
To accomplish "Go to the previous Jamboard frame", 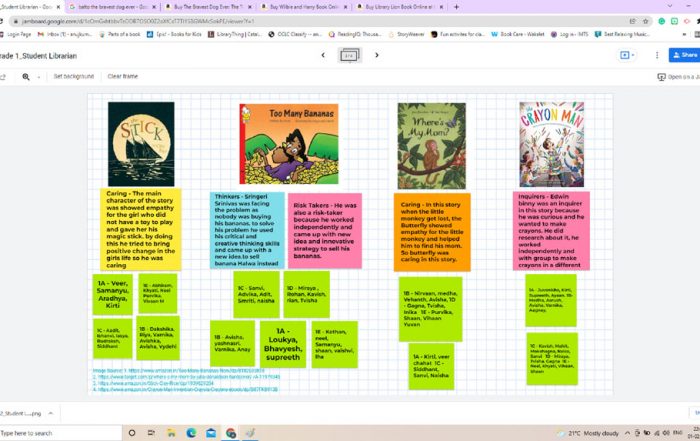I will tap(323, 55).
